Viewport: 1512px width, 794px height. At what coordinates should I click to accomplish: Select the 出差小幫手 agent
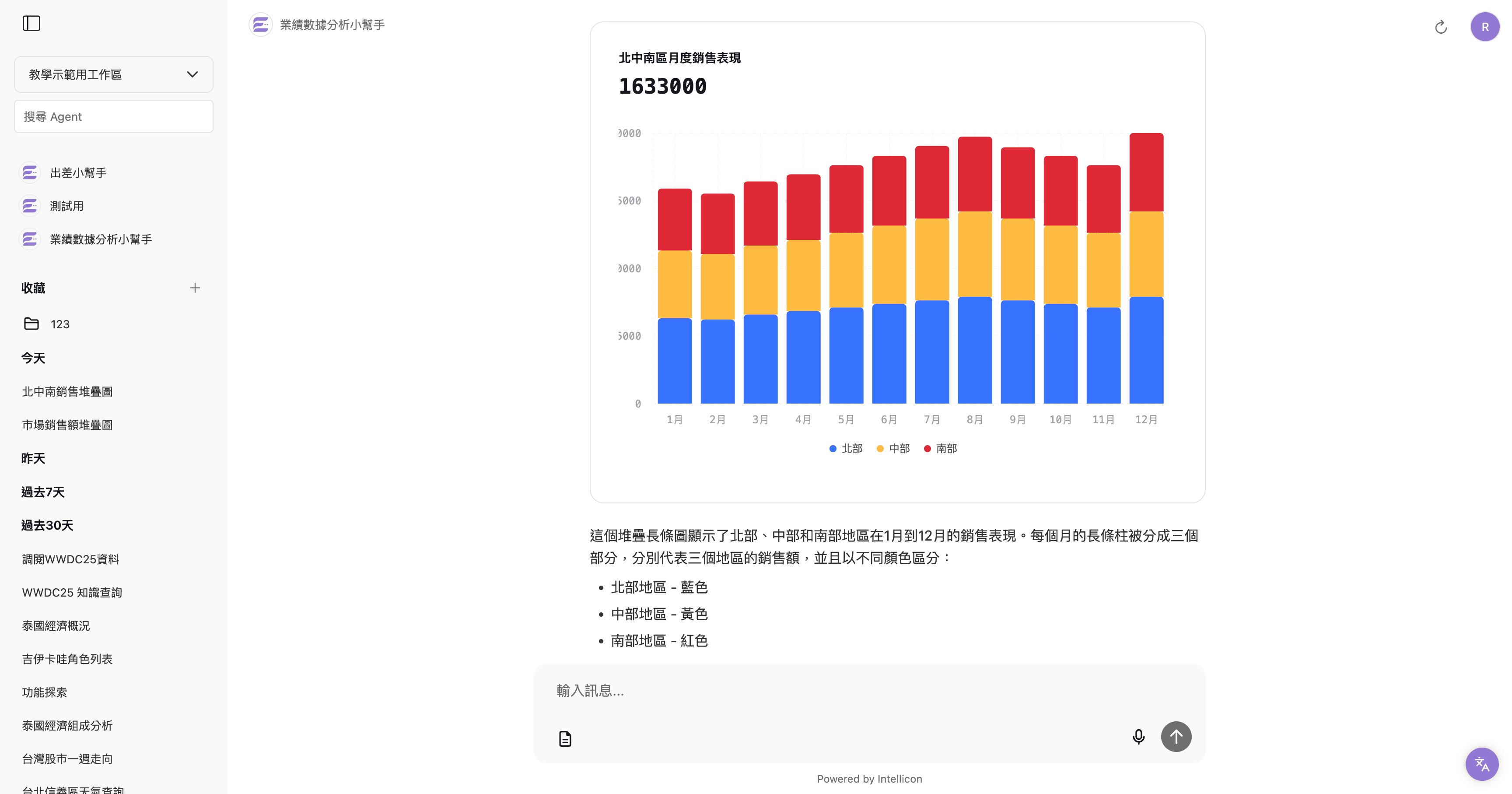click(78, 172)
